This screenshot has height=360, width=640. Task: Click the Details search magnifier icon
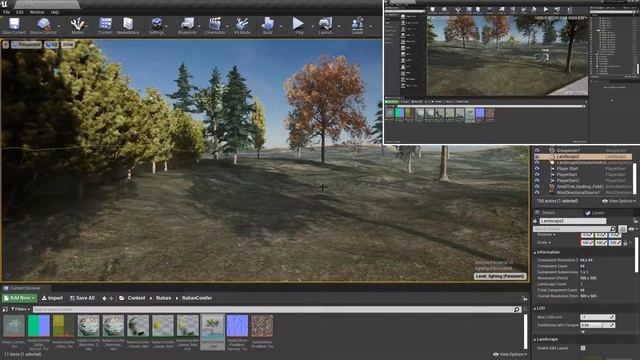(x=613, y=229)
